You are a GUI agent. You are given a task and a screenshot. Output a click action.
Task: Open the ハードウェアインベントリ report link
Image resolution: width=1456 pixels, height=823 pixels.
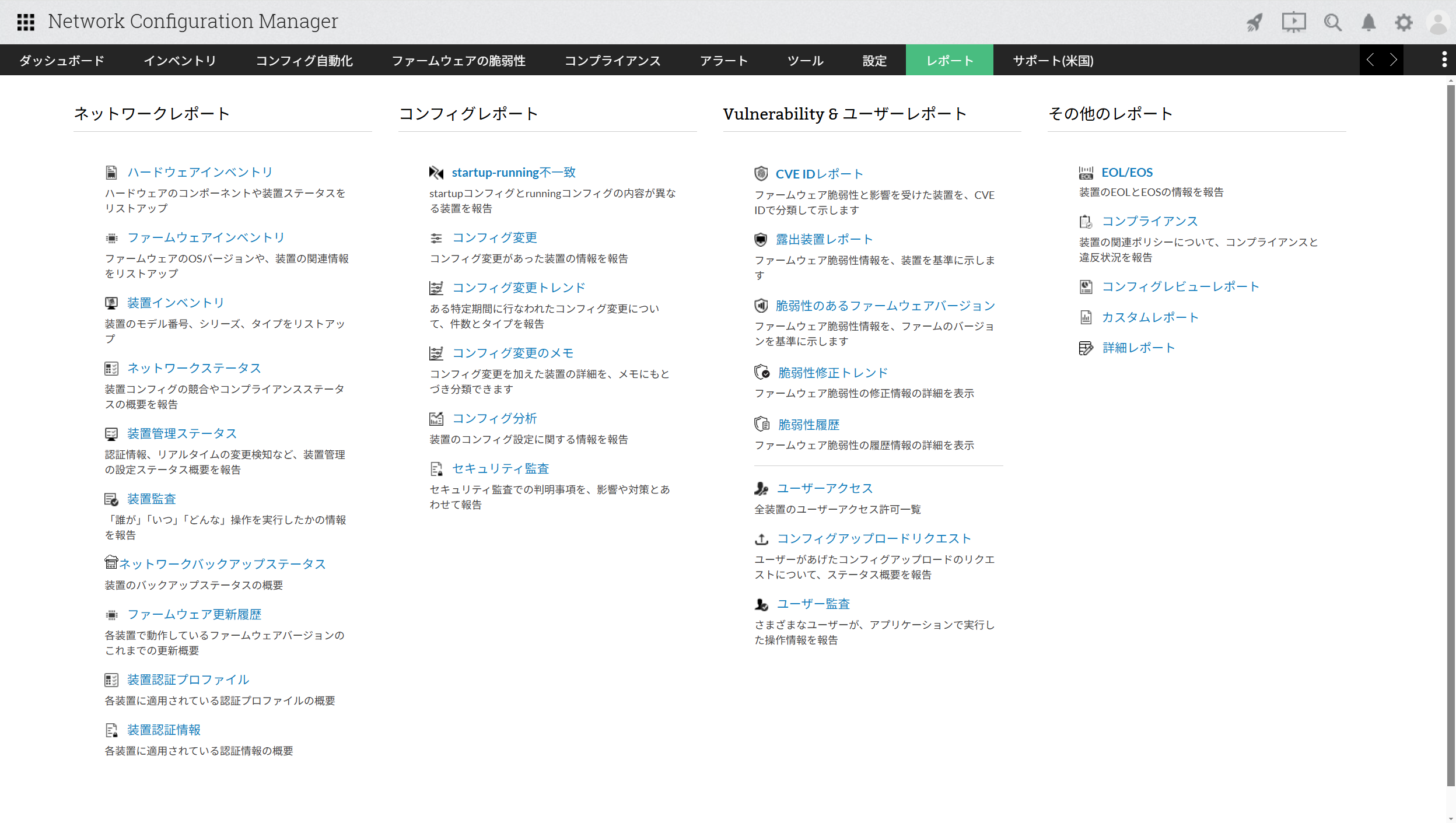pyautogui.click(x=200, y=173)
